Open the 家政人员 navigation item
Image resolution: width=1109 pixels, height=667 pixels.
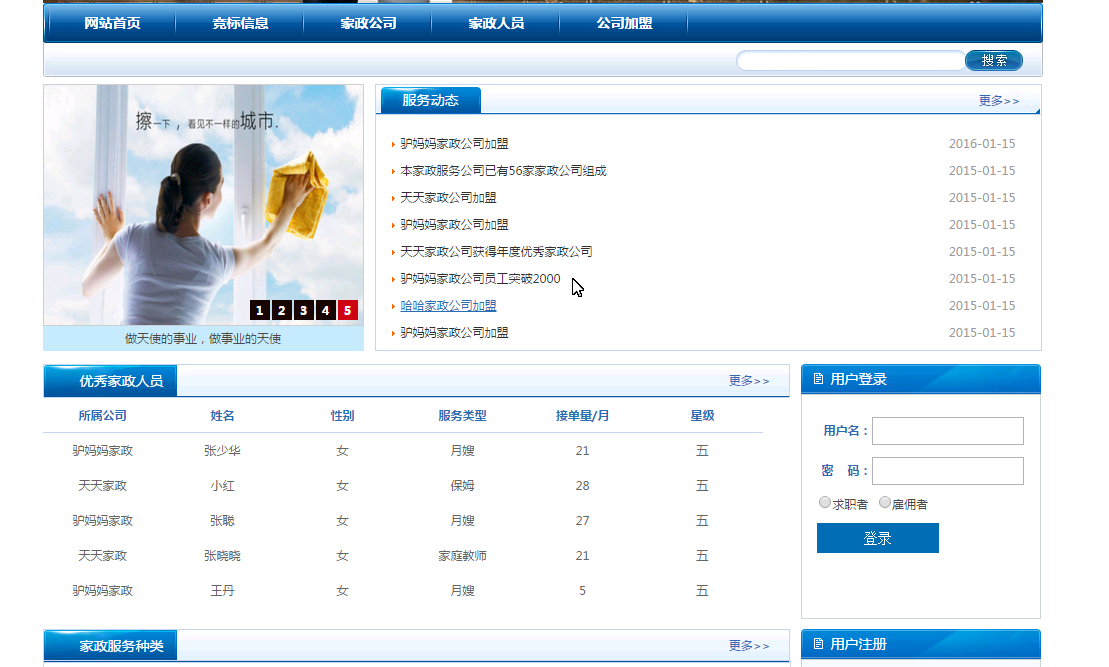point(497,23)
